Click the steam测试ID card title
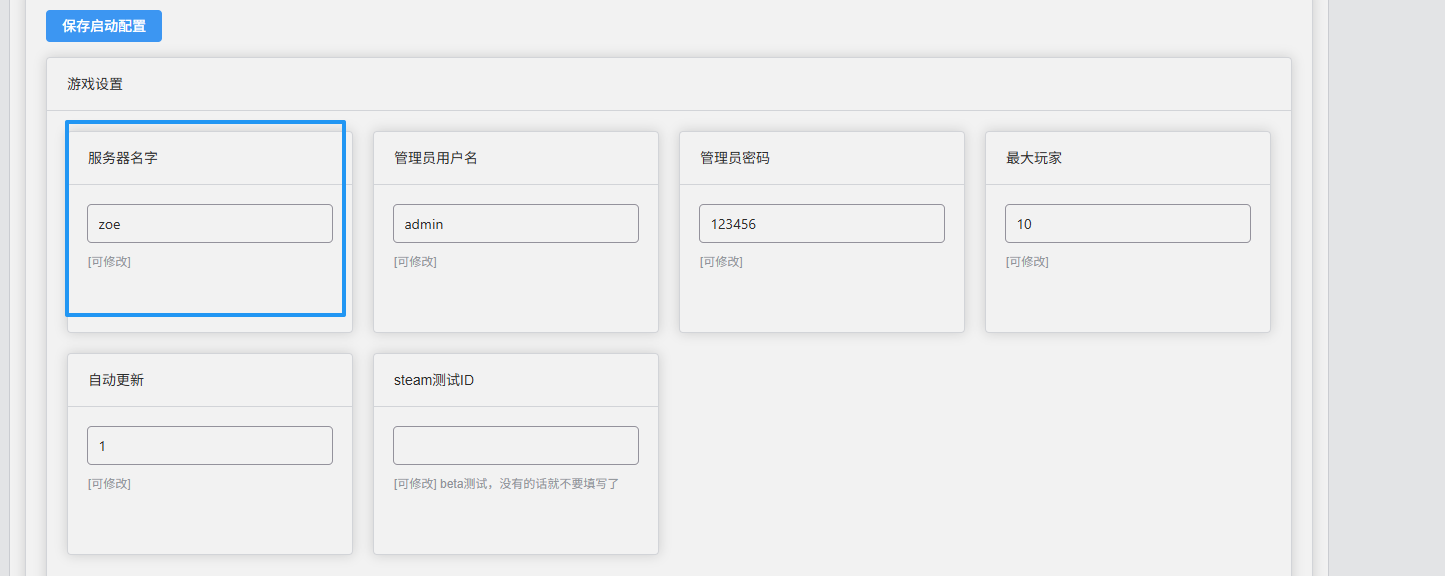 [x=434, y=380]
